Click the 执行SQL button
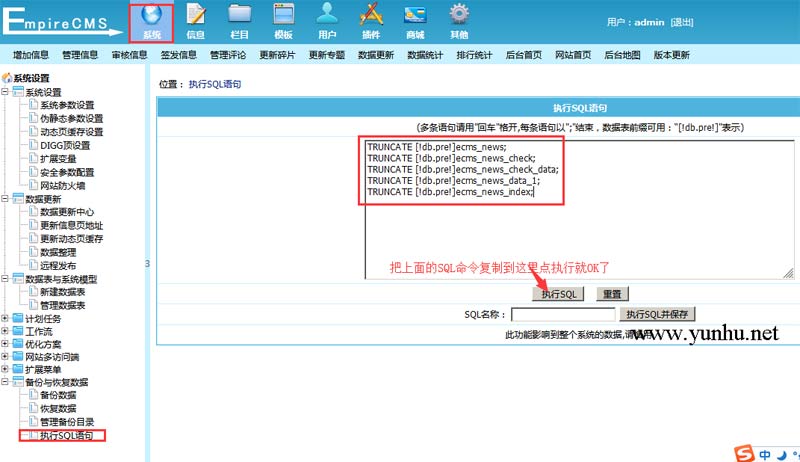 [x=558, y=294]
